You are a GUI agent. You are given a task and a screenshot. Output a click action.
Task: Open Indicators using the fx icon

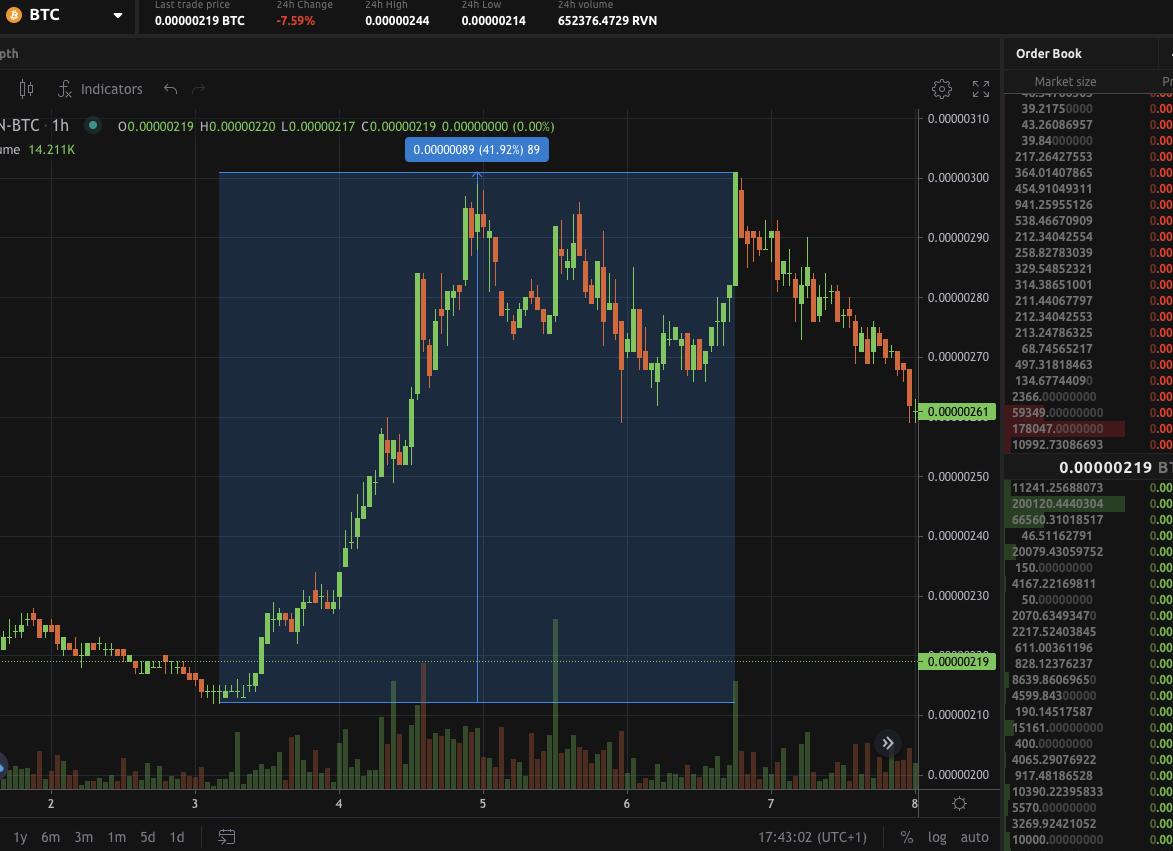[x=65, y=89]
